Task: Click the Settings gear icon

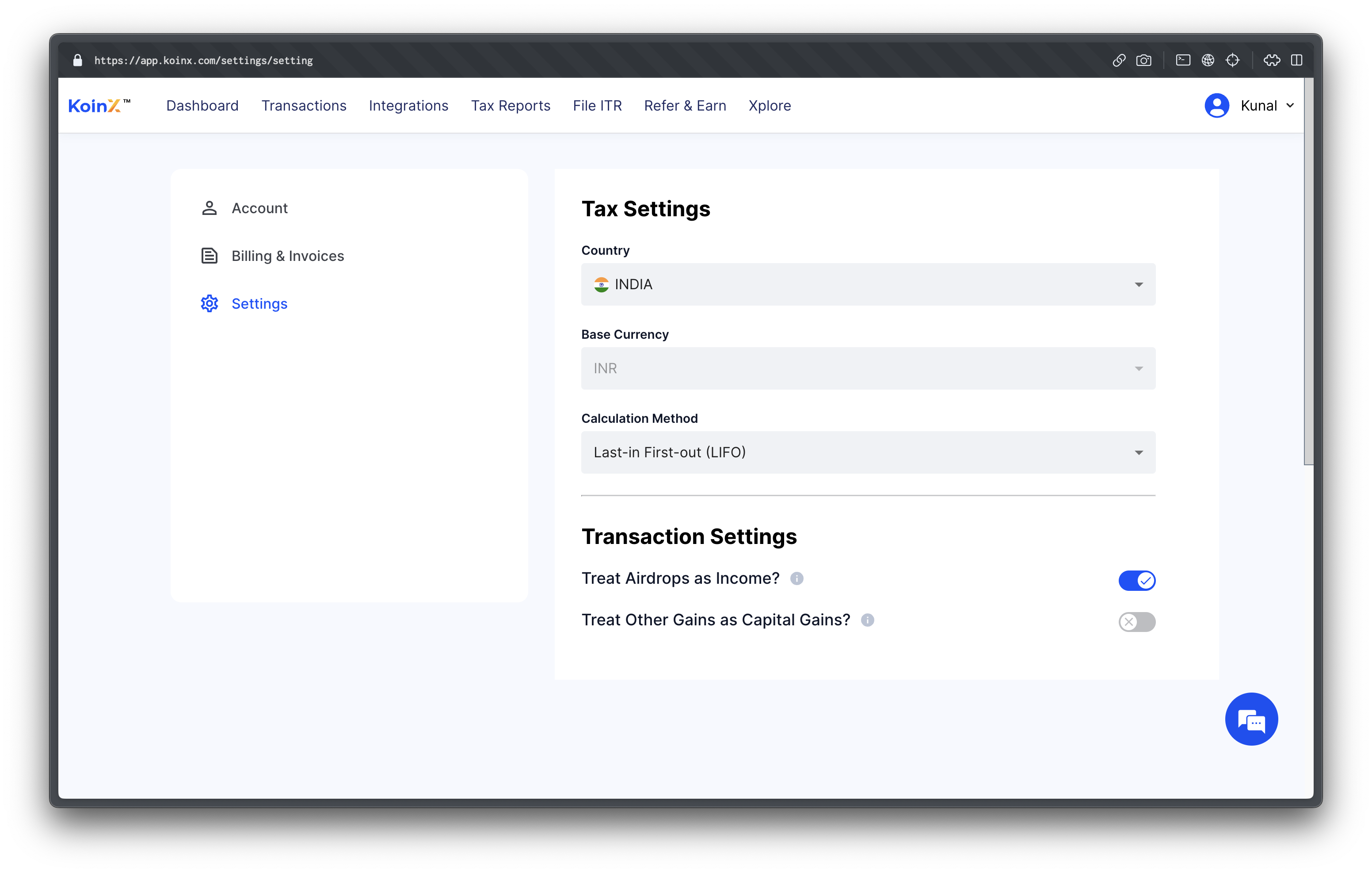Action: tap(209, 303)
